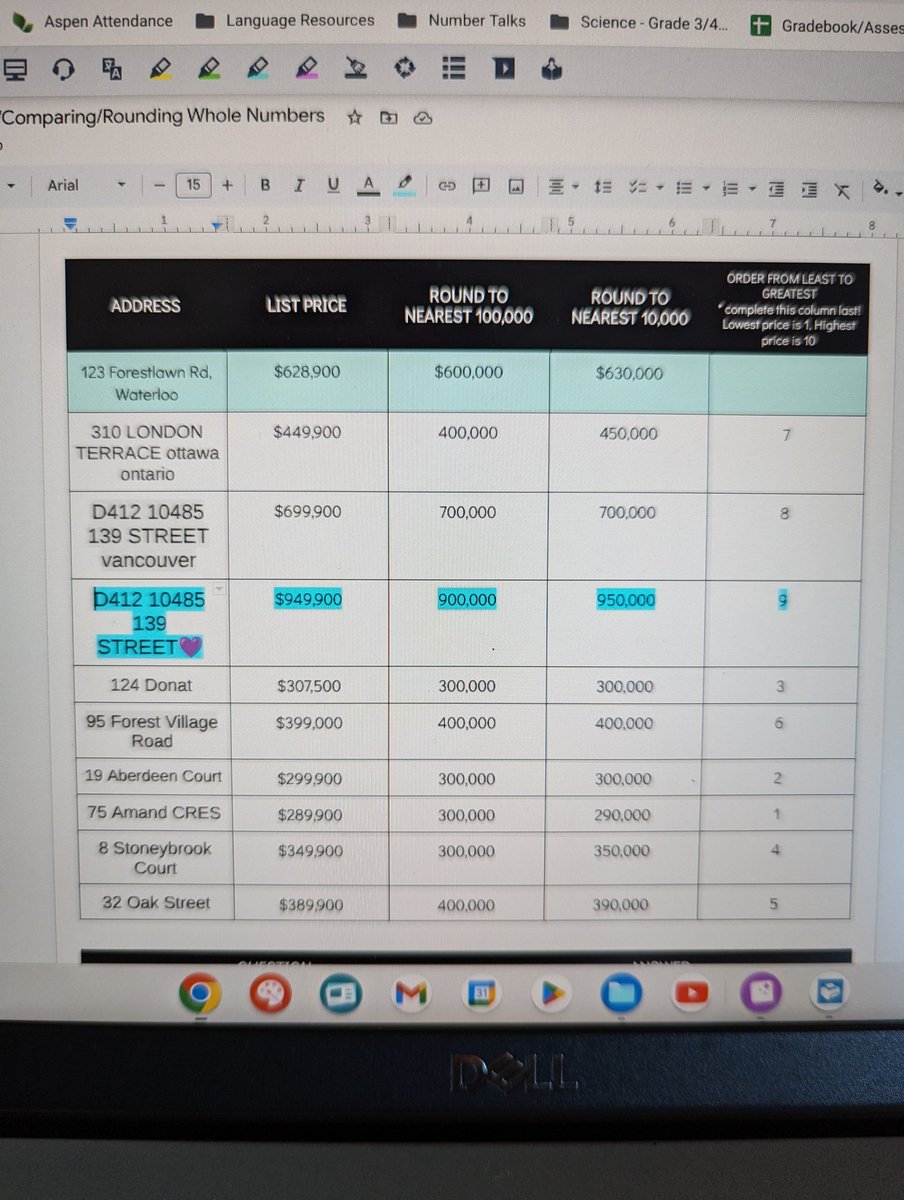Open Google Chrome from the shelf
This screenshot has height=1200, width=904.
[x=200, y=993]
